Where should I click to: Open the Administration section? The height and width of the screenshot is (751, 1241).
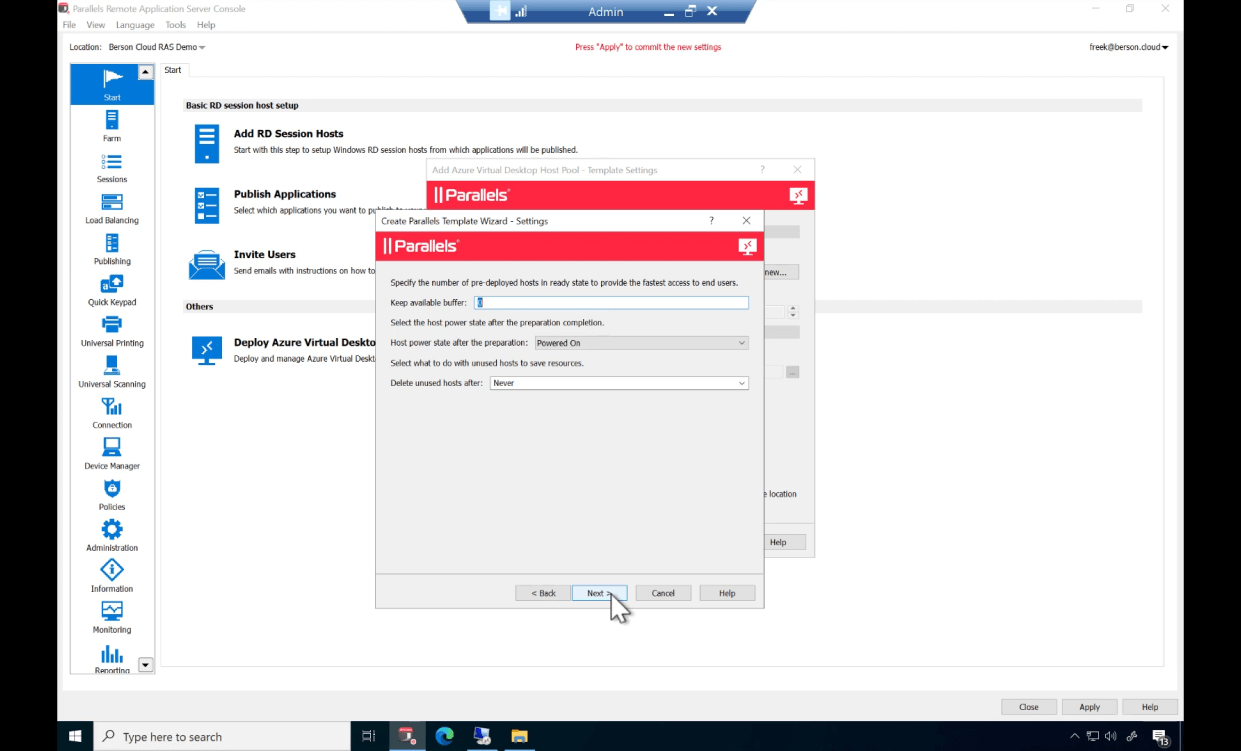[111, 535]
